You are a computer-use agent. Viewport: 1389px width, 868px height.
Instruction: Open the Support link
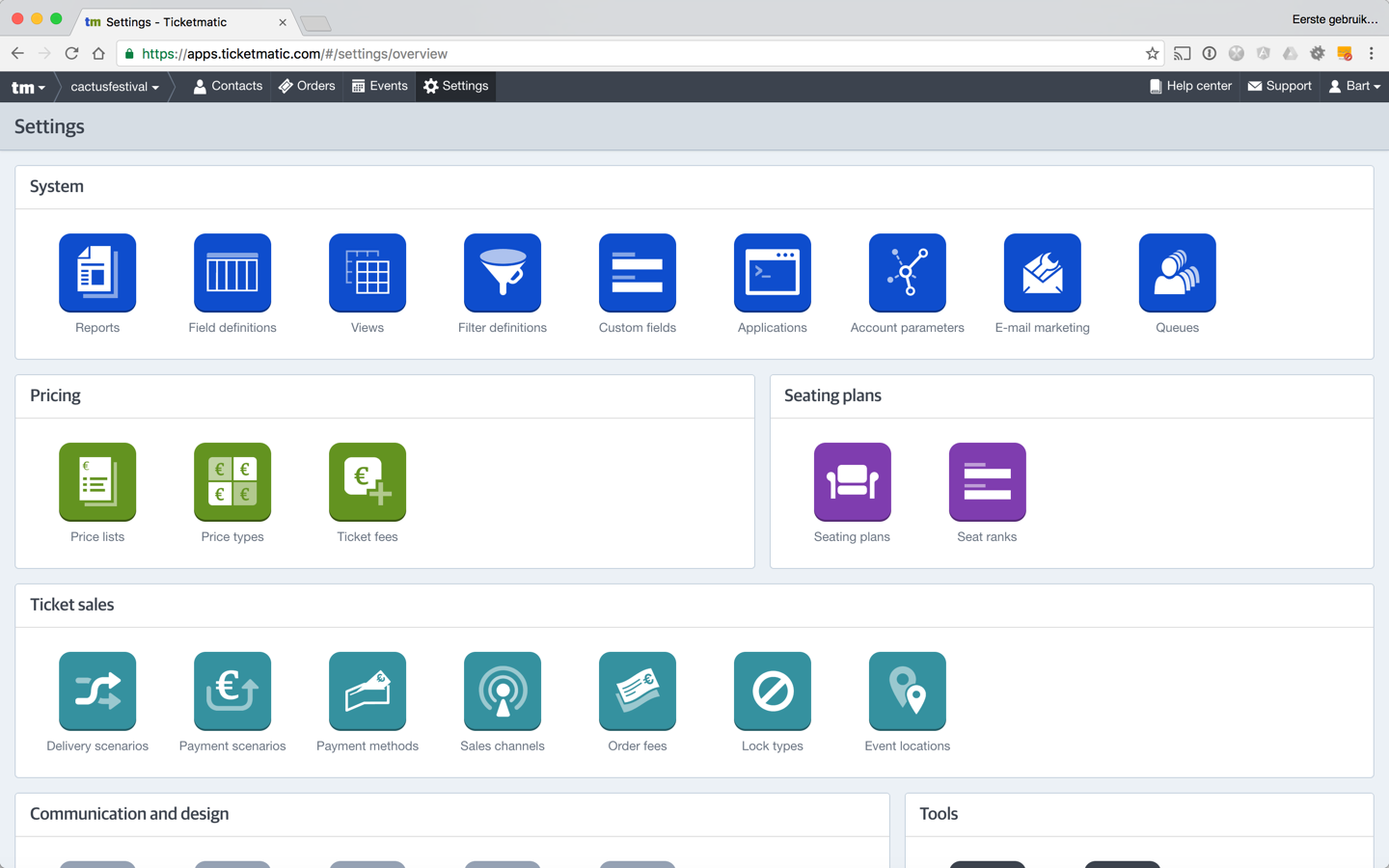coord(1280,86)
